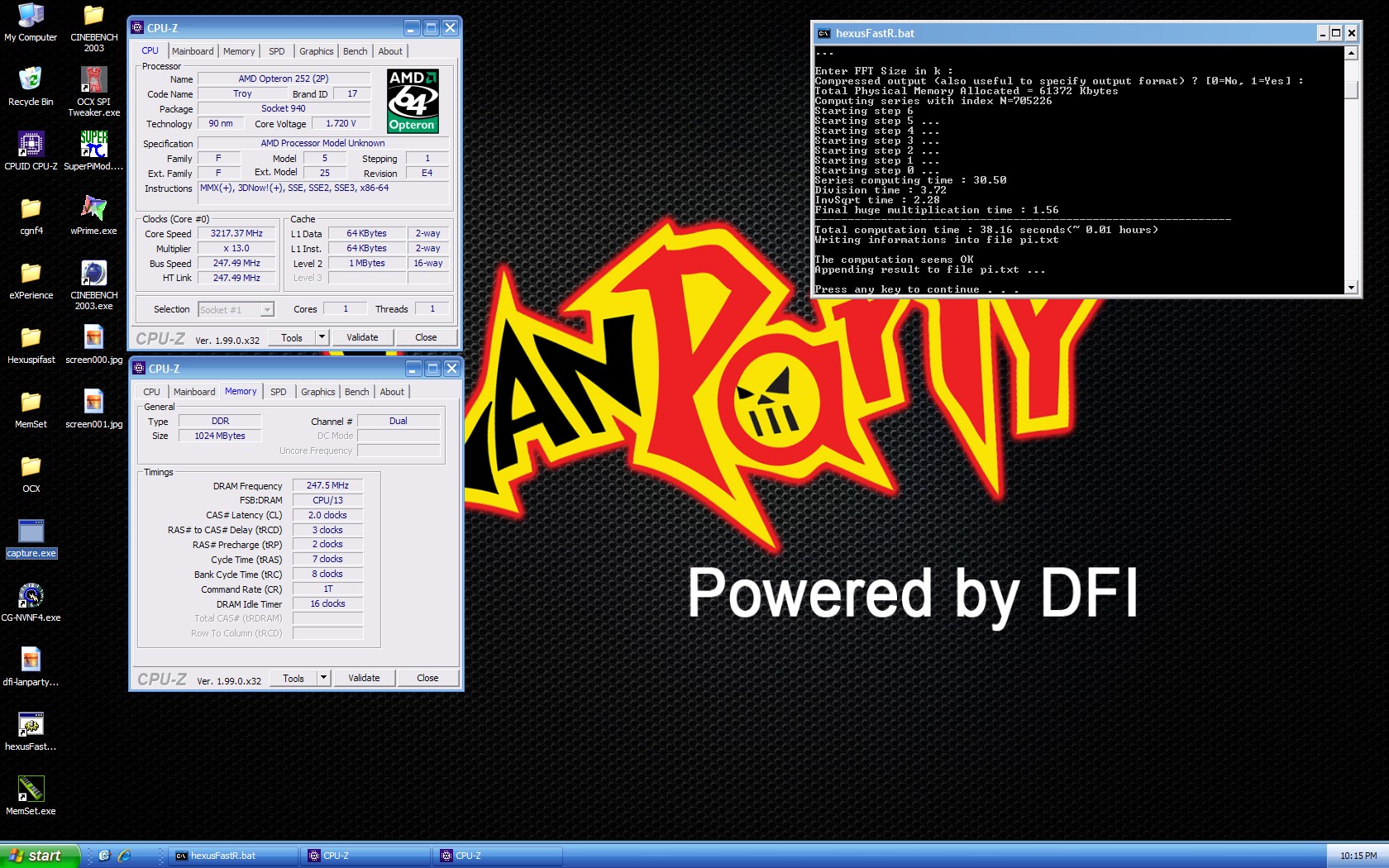Open screen000.jpg image file

93,345
